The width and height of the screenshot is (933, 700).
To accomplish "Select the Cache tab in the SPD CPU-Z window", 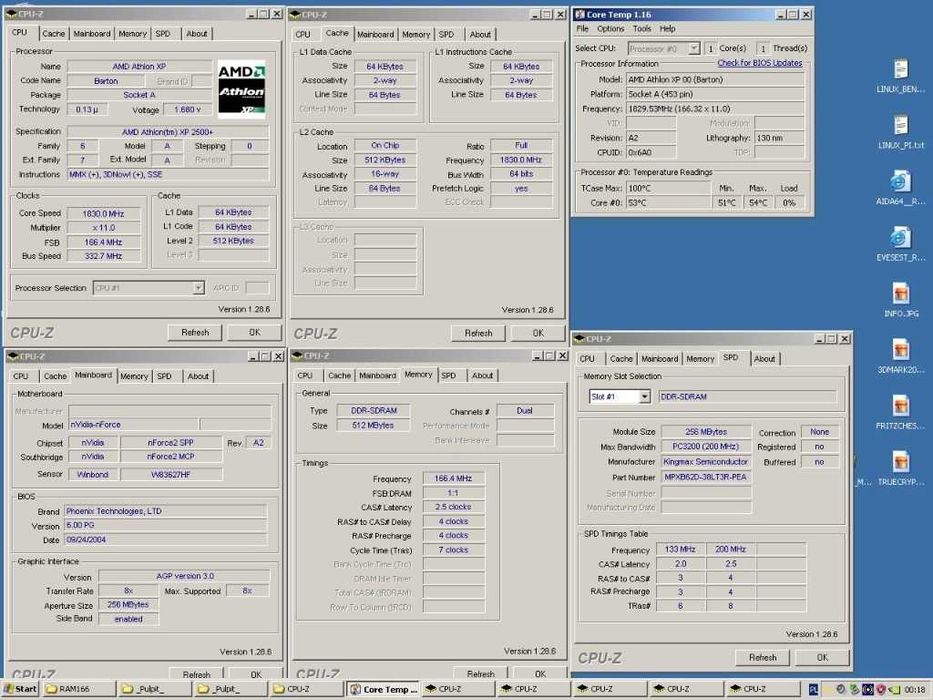I will pyautogui.click(x=621, y=359).
